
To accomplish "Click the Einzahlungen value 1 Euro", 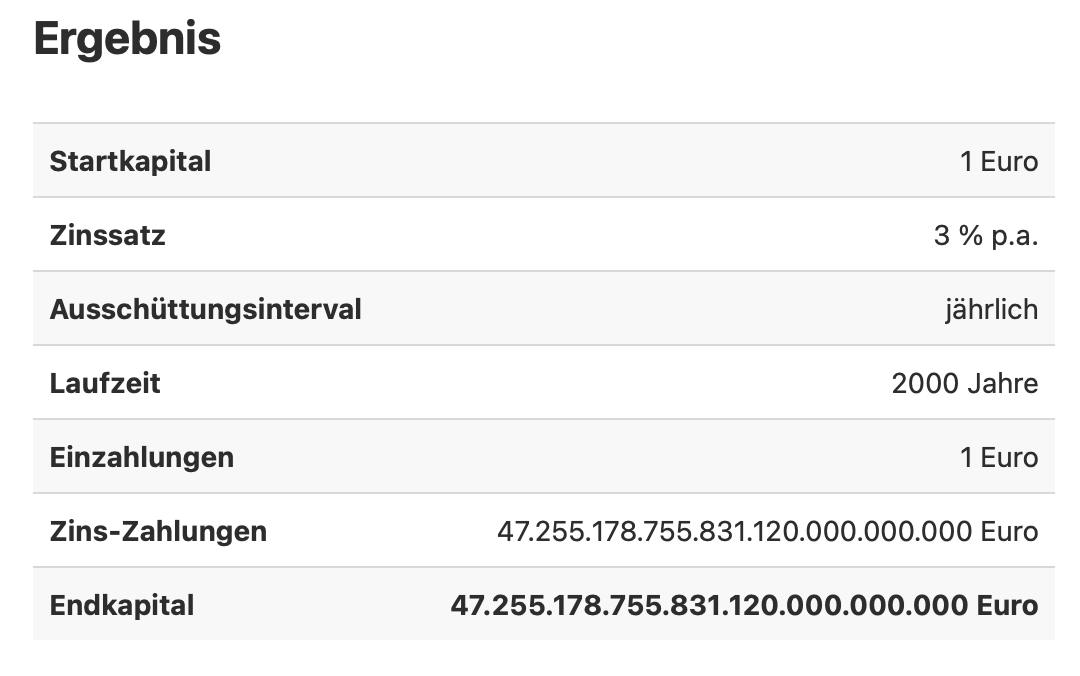I will point(999,458).
